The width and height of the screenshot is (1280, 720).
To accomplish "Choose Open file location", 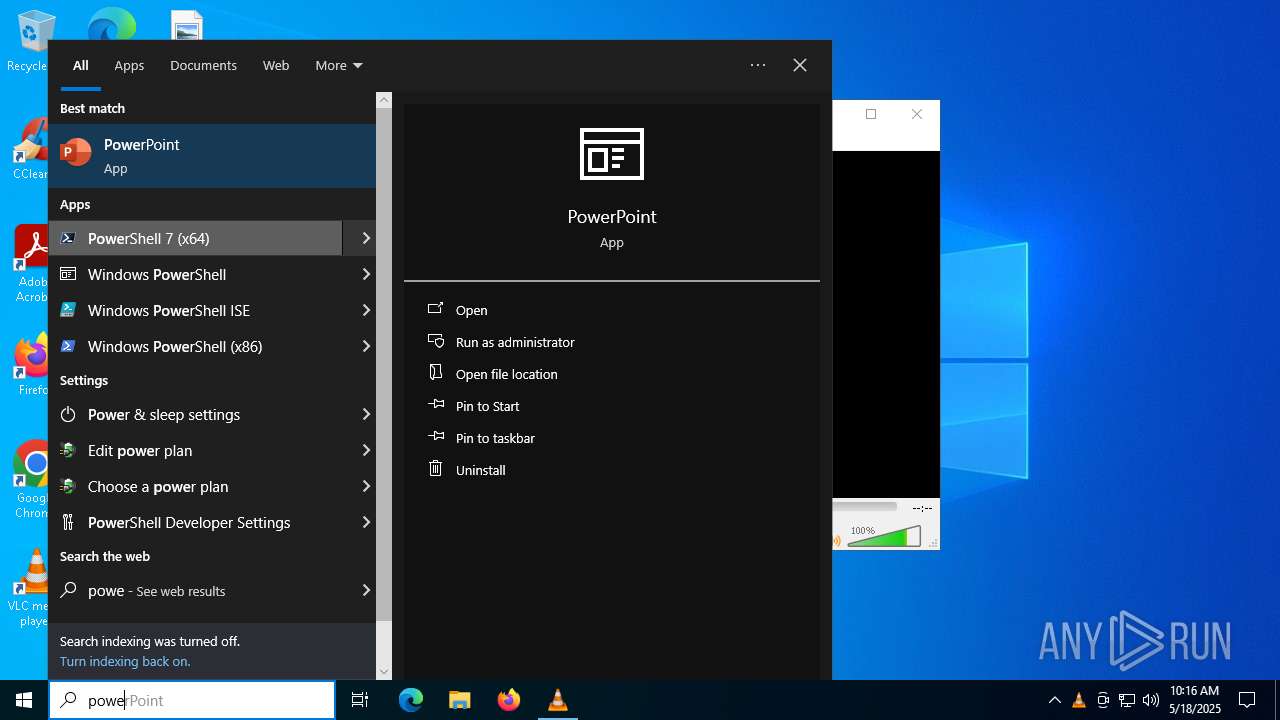I will click(506, 374).
